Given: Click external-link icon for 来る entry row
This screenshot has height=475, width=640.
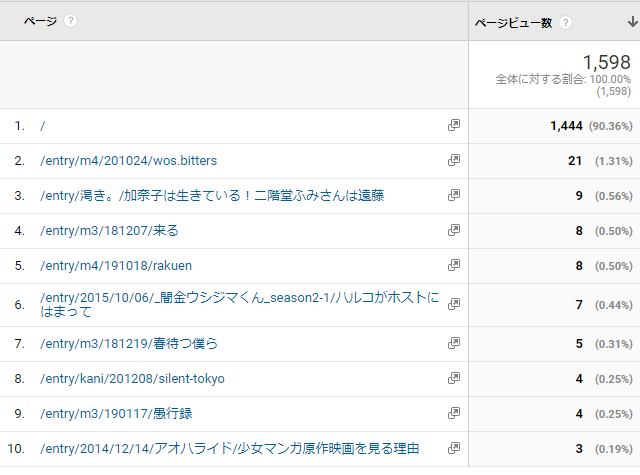Looking at the screenshot, I should click(x=454, y=231).
